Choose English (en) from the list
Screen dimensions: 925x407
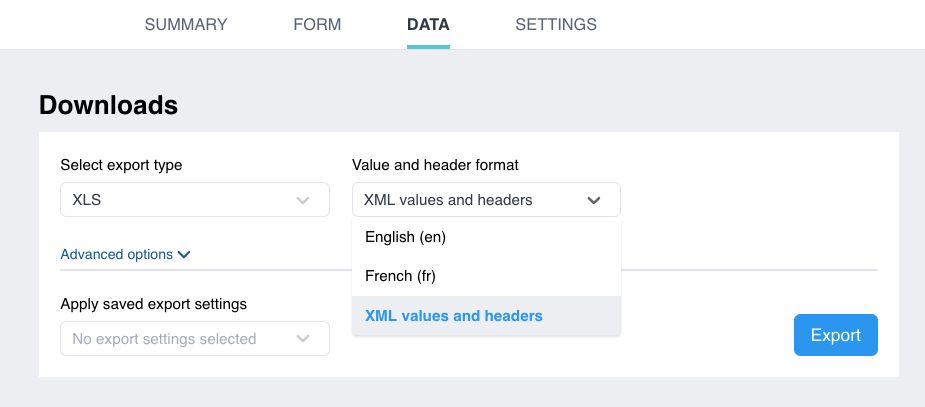pos(406,237)
